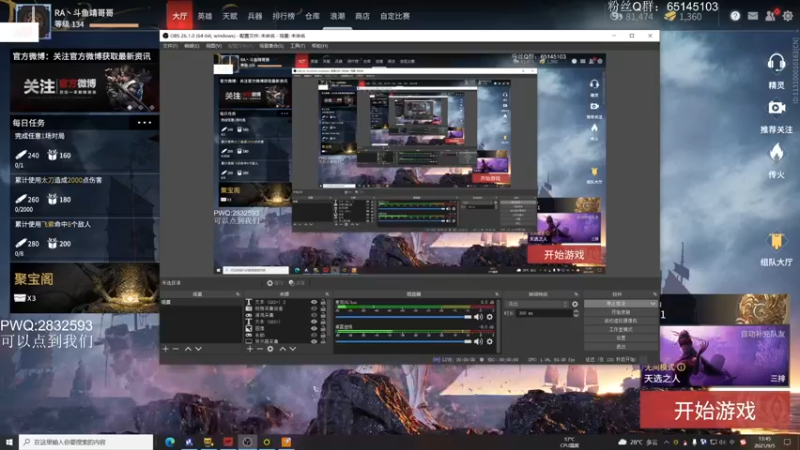
Task: Open the game friends icon with red dot
Action: 770,16
